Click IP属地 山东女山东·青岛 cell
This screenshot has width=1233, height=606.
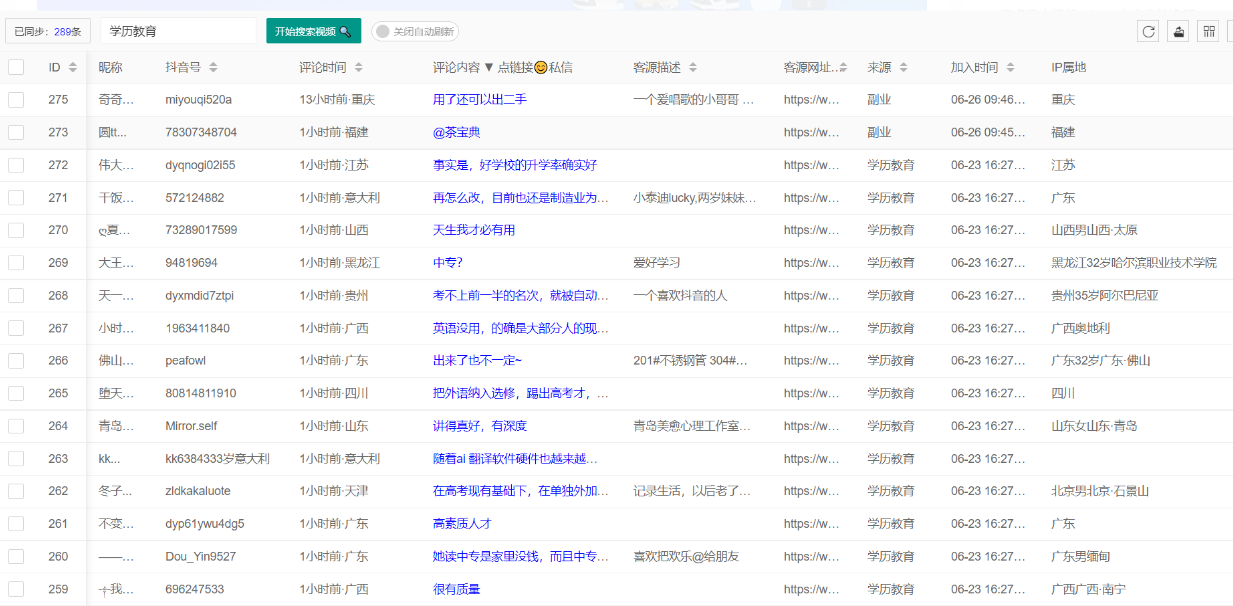(x=1094, y=426)
